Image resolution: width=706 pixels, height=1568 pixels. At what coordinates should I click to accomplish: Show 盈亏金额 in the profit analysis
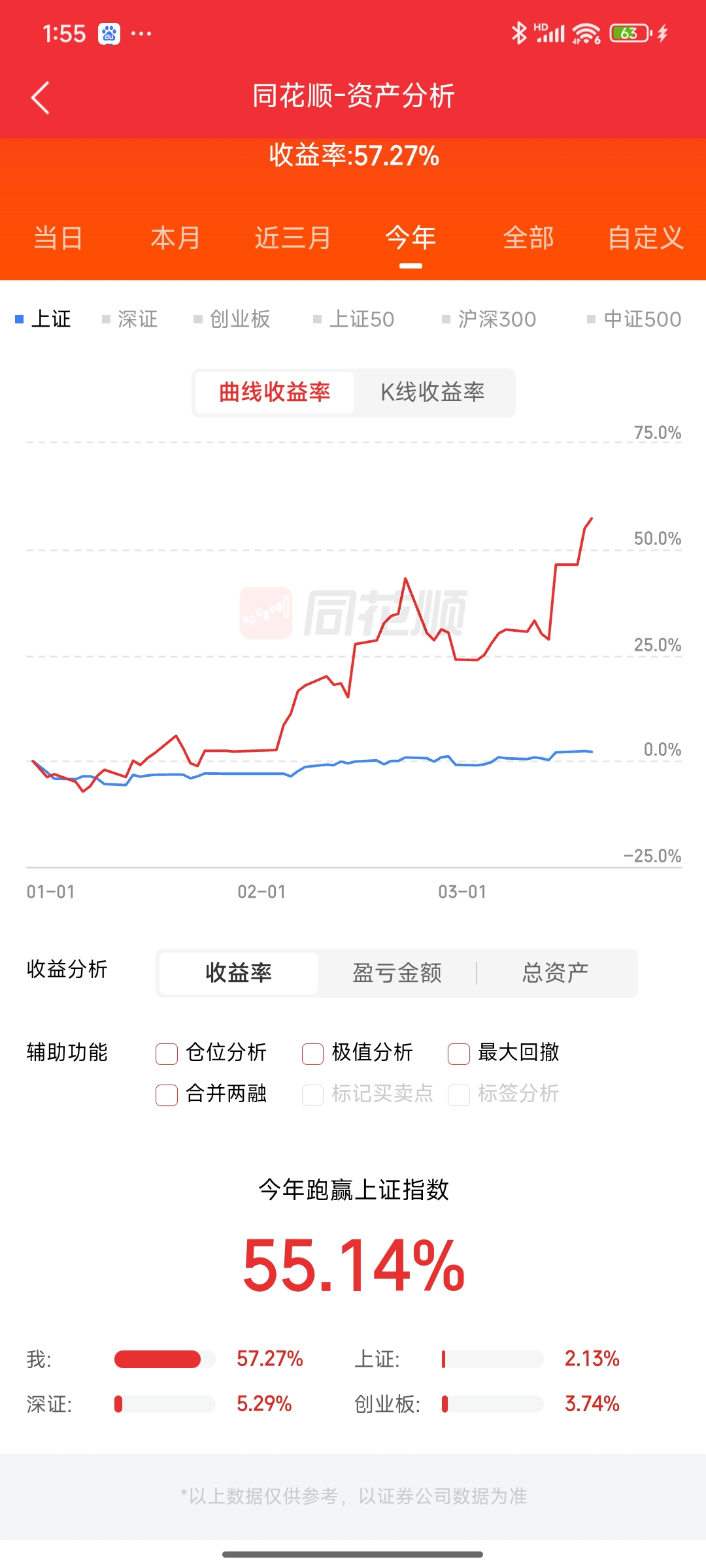[397, 973]
